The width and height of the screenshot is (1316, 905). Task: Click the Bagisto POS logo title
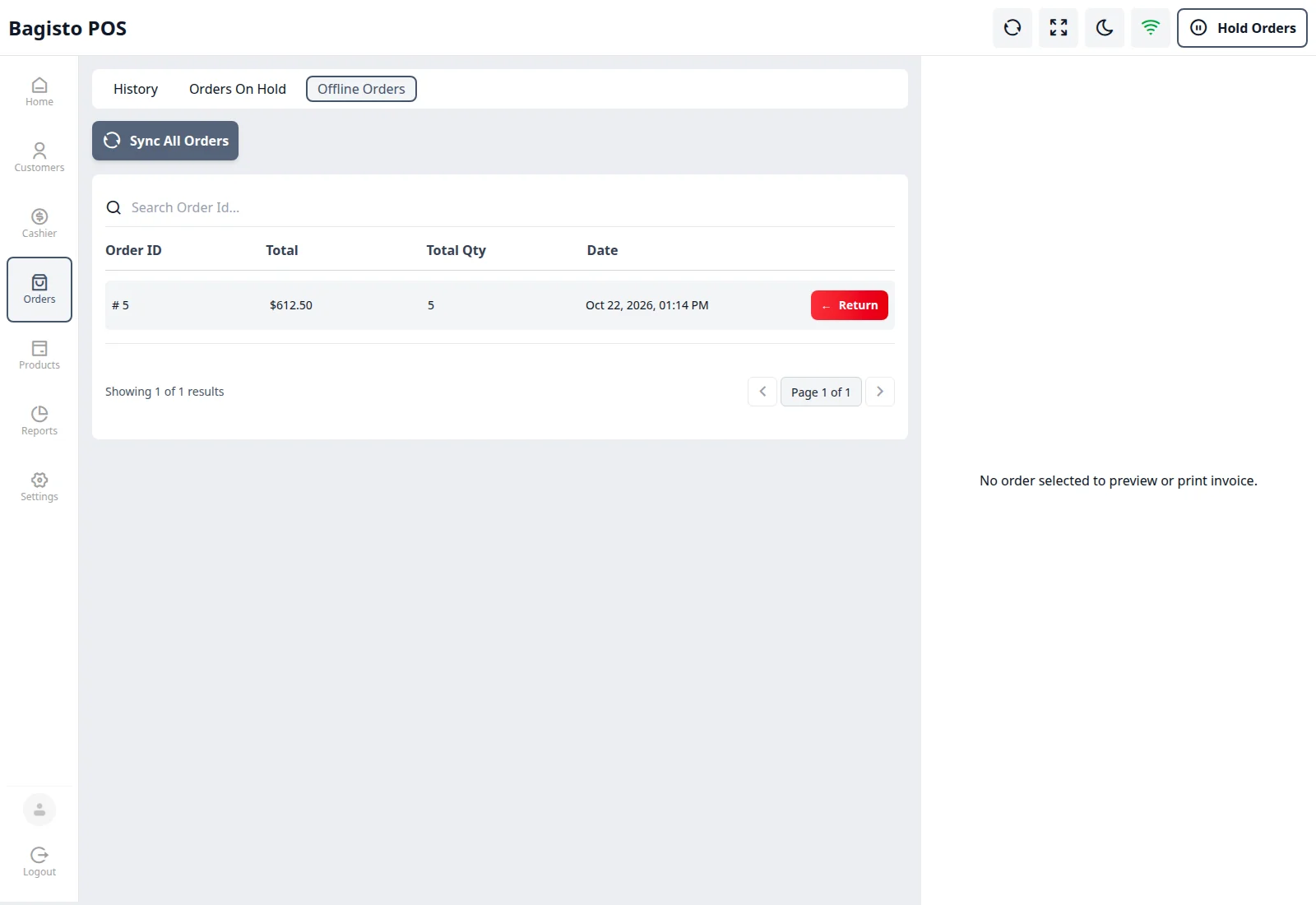pos(67,28)
